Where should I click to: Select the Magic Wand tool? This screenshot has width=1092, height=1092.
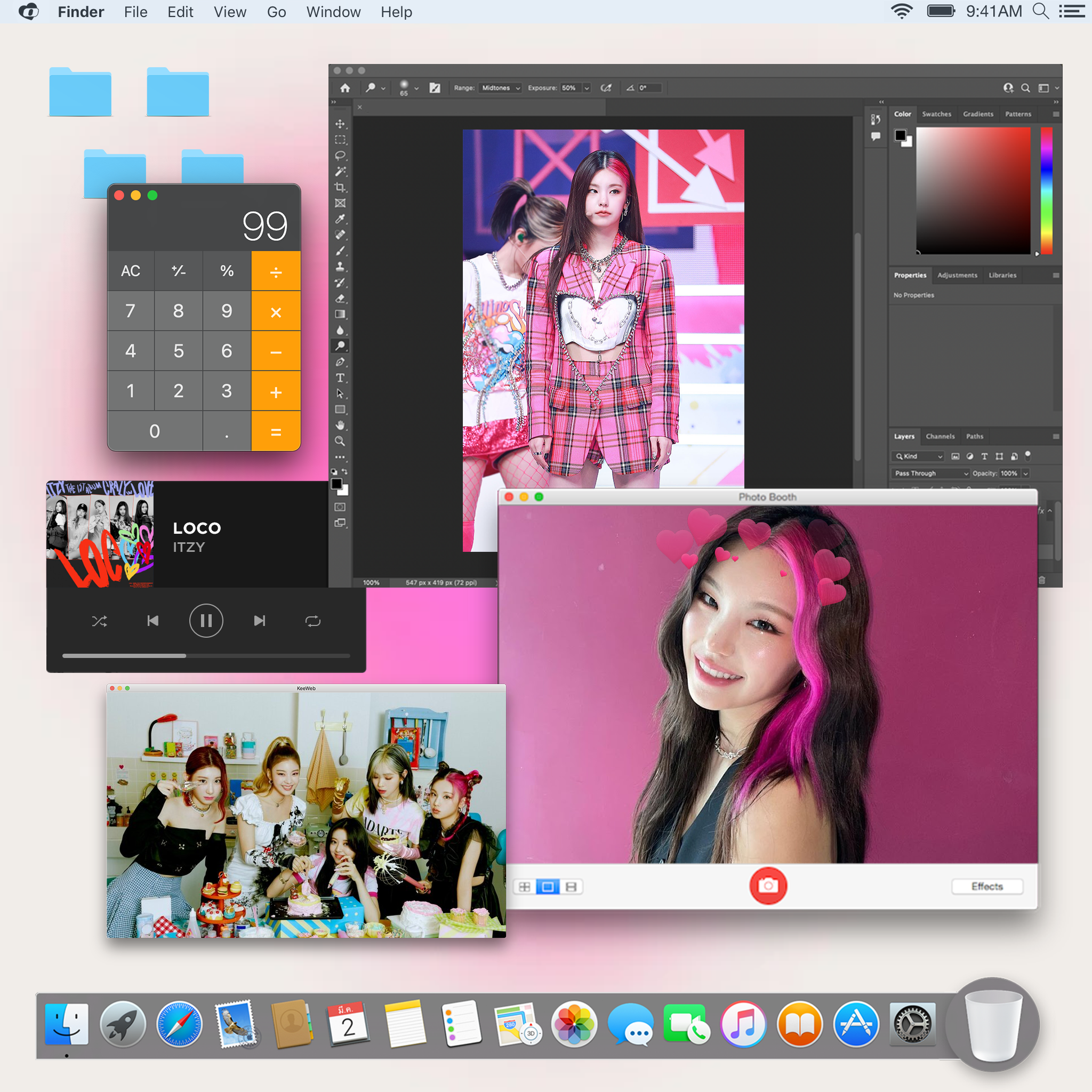point(340,171)
